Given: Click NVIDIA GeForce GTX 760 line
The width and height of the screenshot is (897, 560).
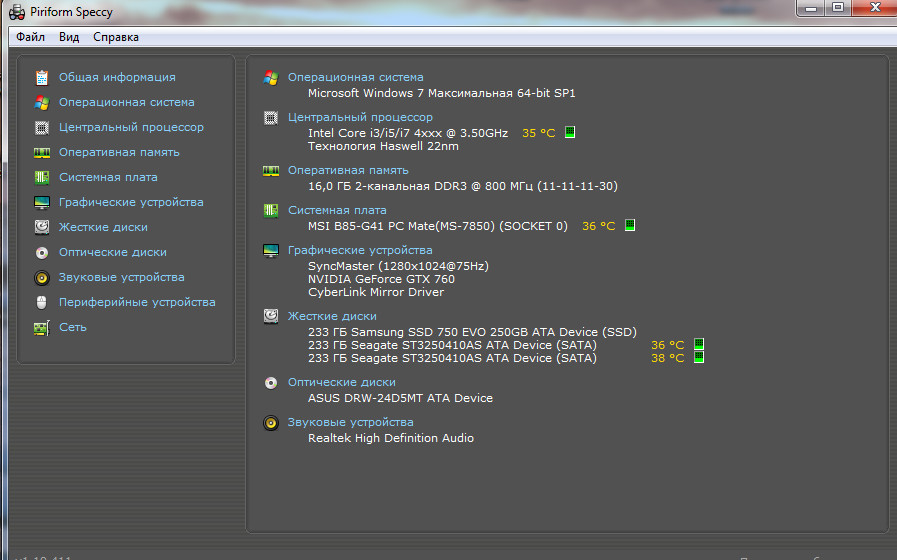Looking at the screenshot, I should [x=381, y=279].
